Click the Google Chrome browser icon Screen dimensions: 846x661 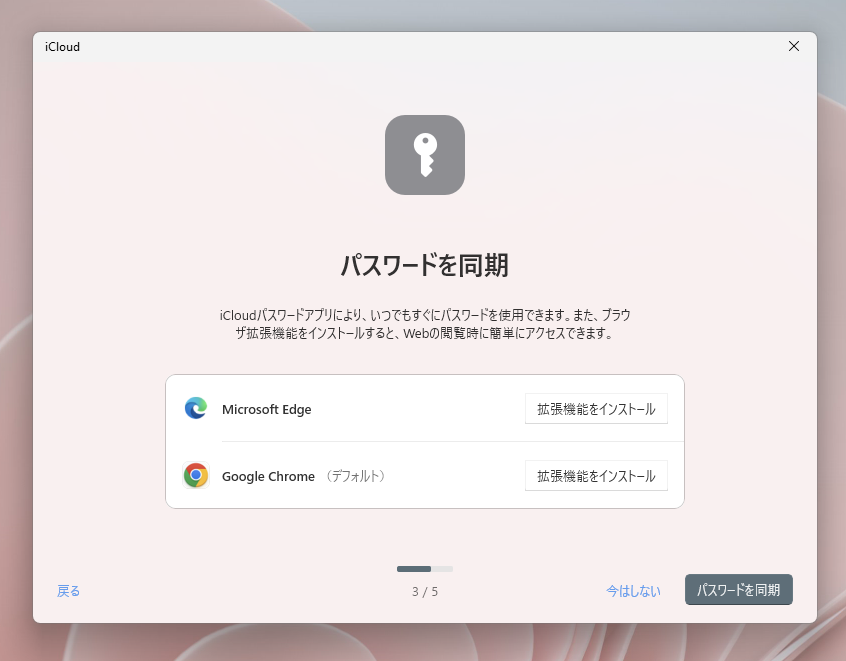[x=196, y=475]
